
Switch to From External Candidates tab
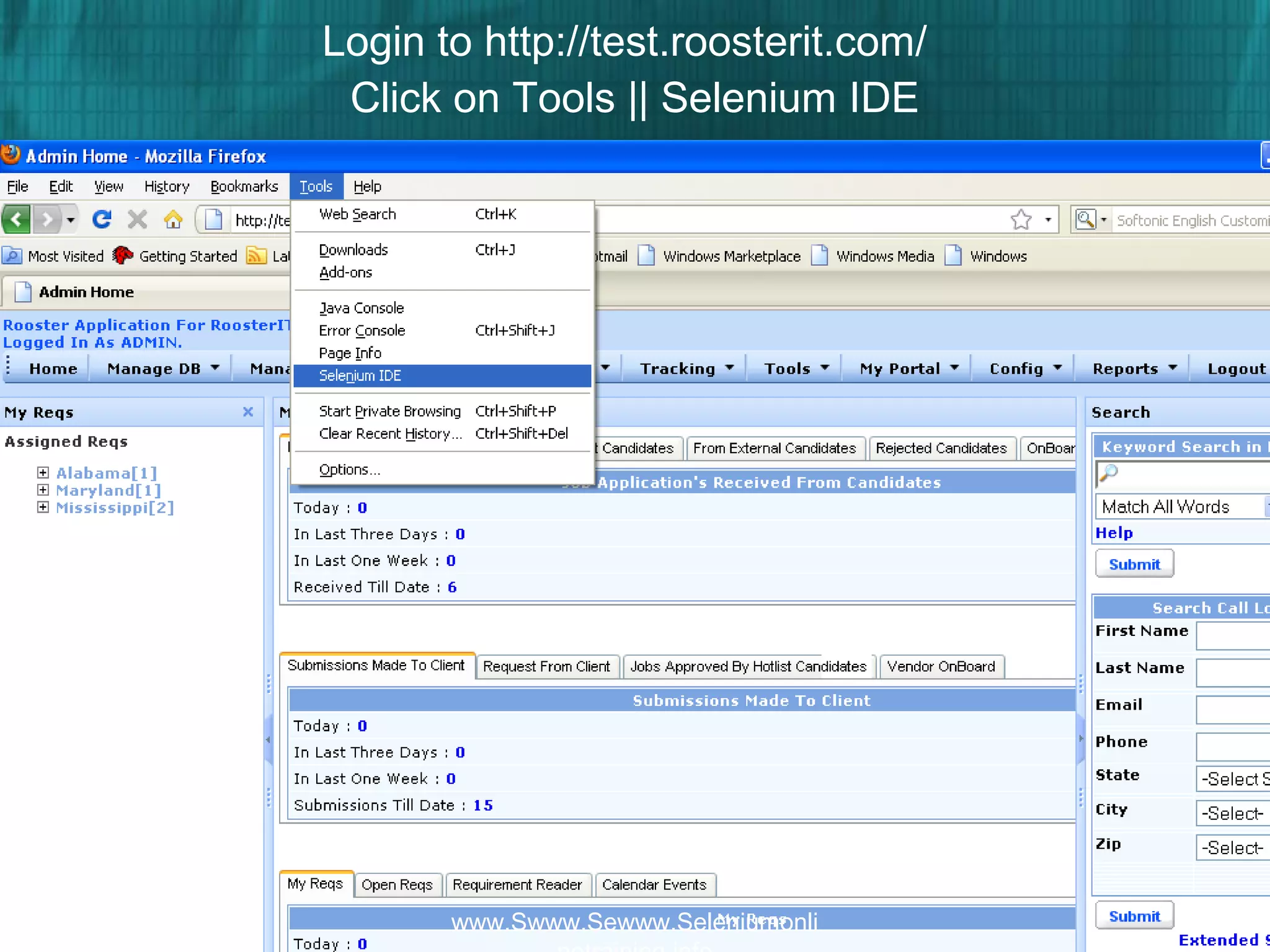point(775,448)
